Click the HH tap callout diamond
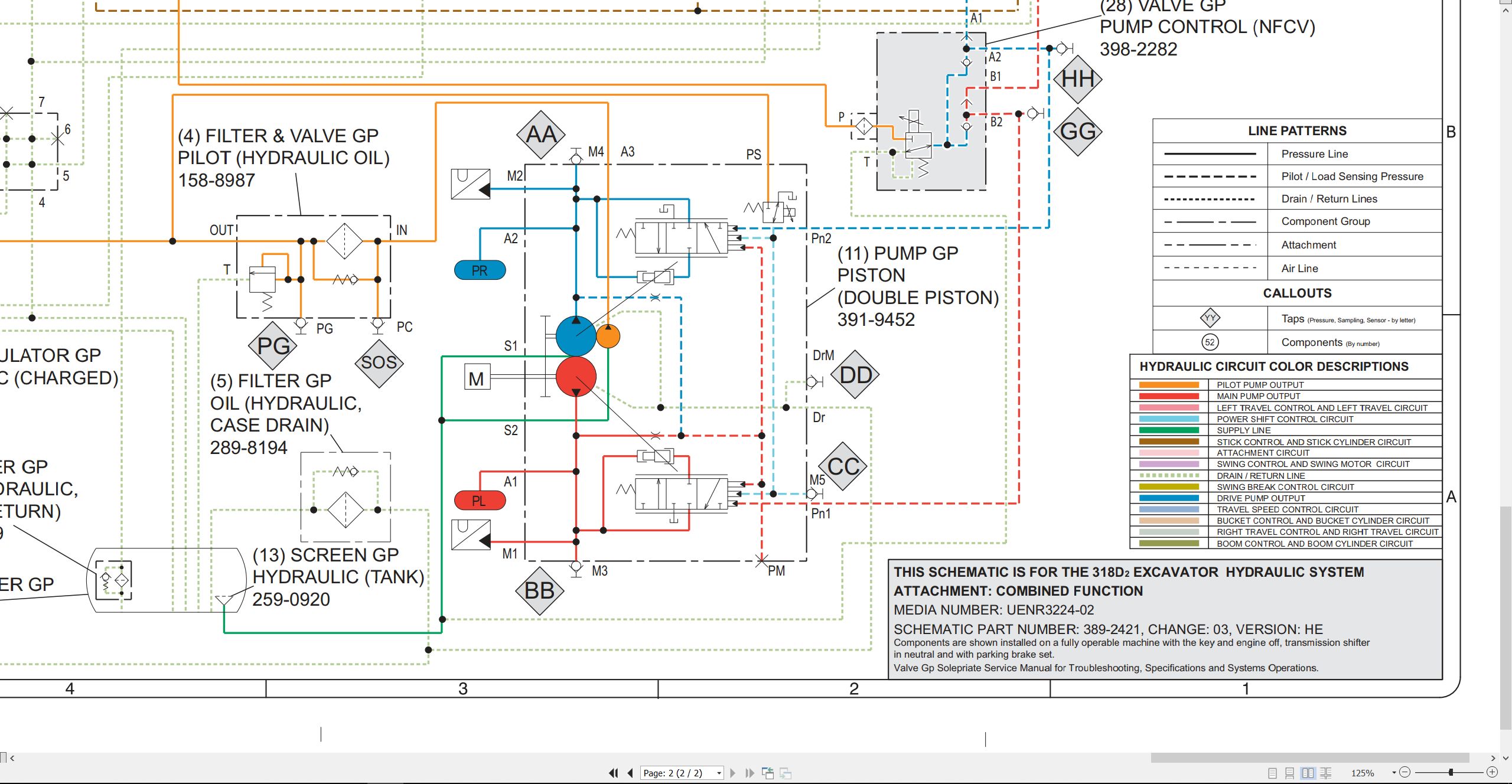The width and height of the screenshot is (1512, 784). pyautogui.click(x=1078, y=79)
